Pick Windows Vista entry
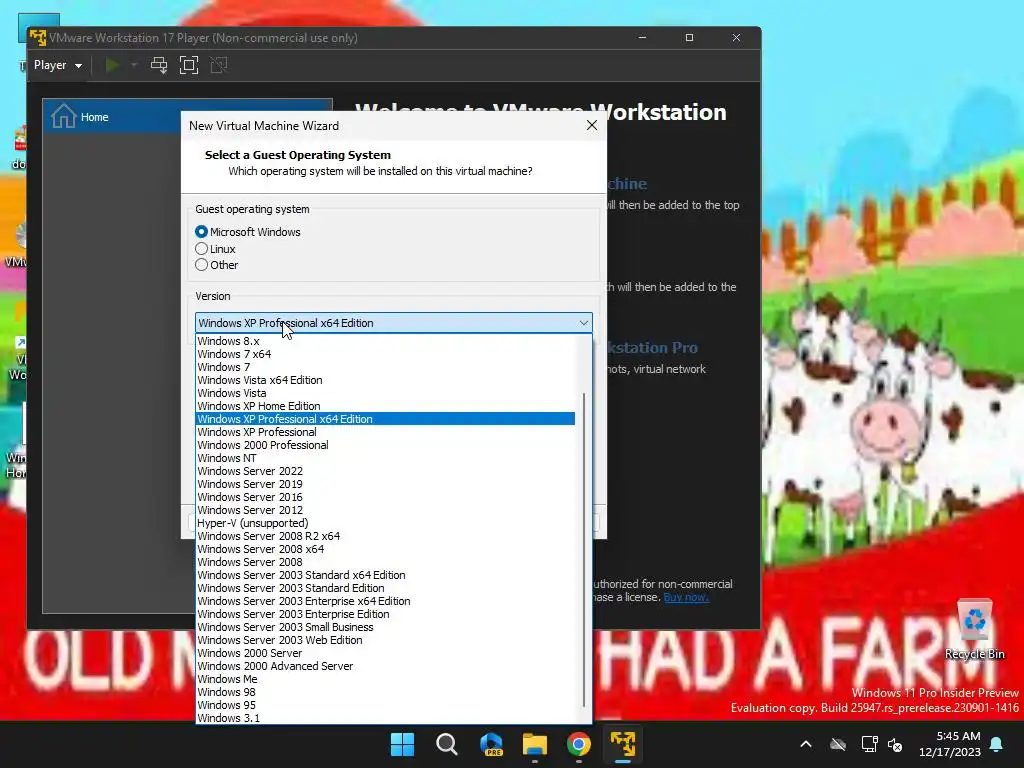 (385, 393)
